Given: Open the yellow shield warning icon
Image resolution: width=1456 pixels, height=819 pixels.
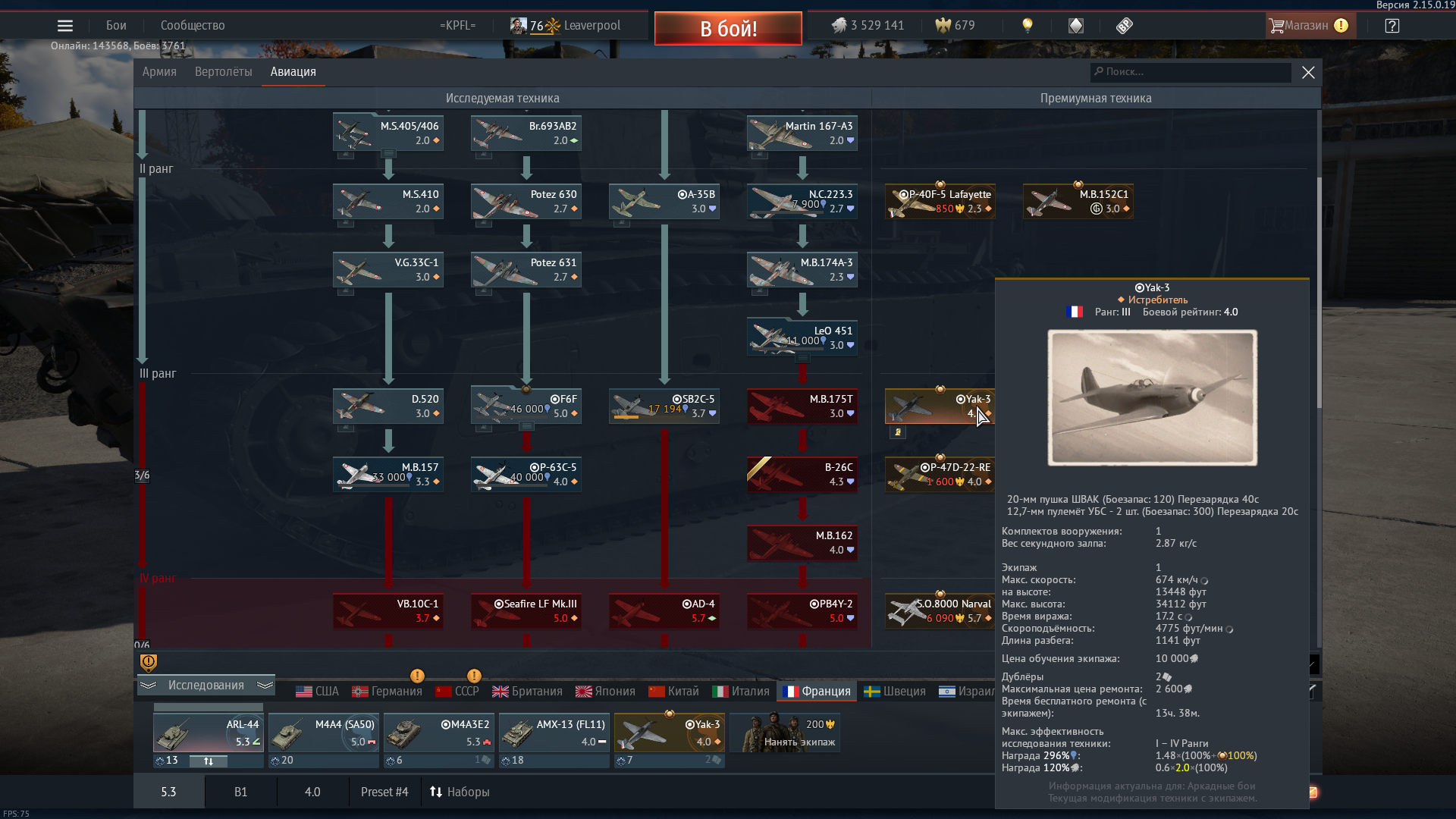Looking at the screenshot, I should tap(149, 663).
